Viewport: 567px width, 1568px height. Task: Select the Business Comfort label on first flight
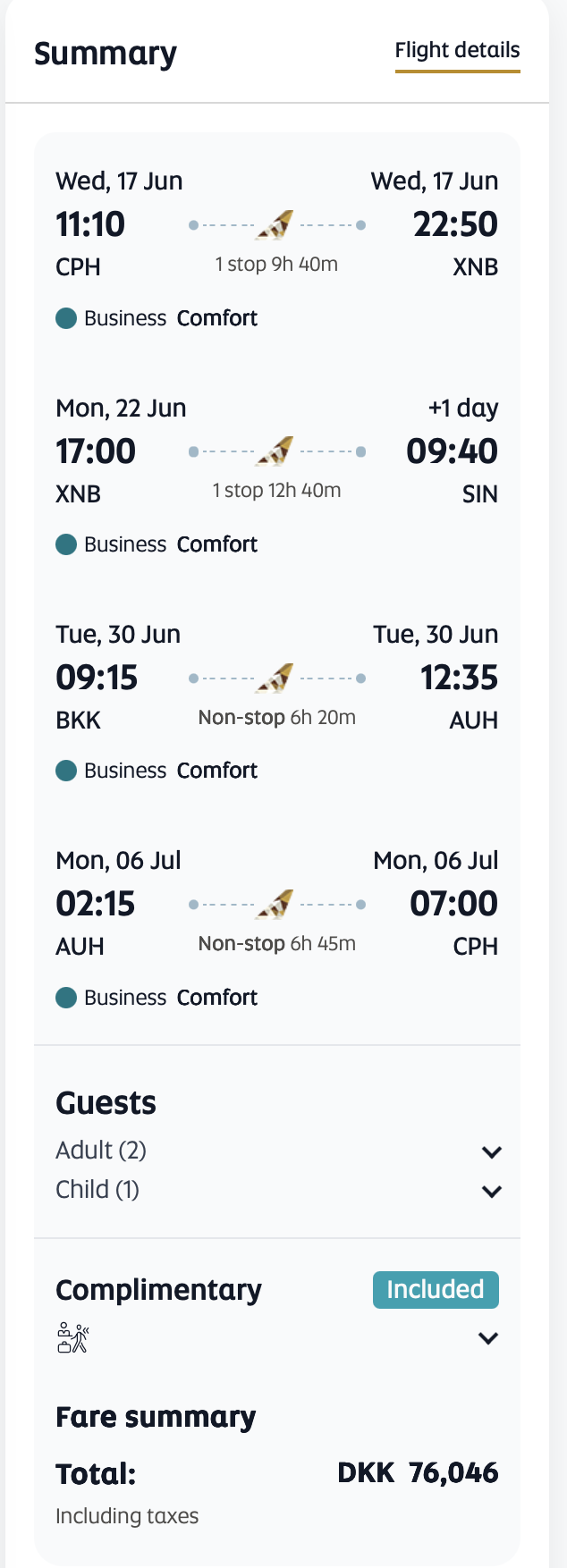[170, 318]
